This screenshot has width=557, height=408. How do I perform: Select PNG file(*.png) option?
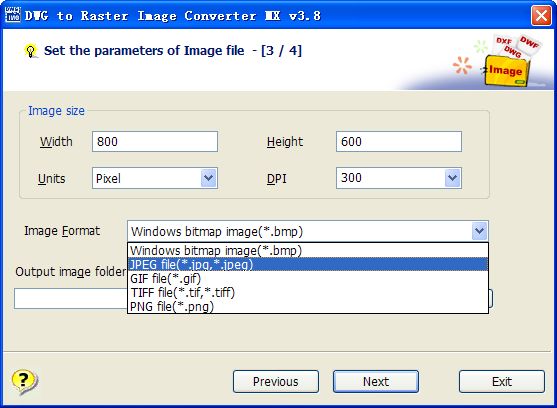tap(308, 306)
